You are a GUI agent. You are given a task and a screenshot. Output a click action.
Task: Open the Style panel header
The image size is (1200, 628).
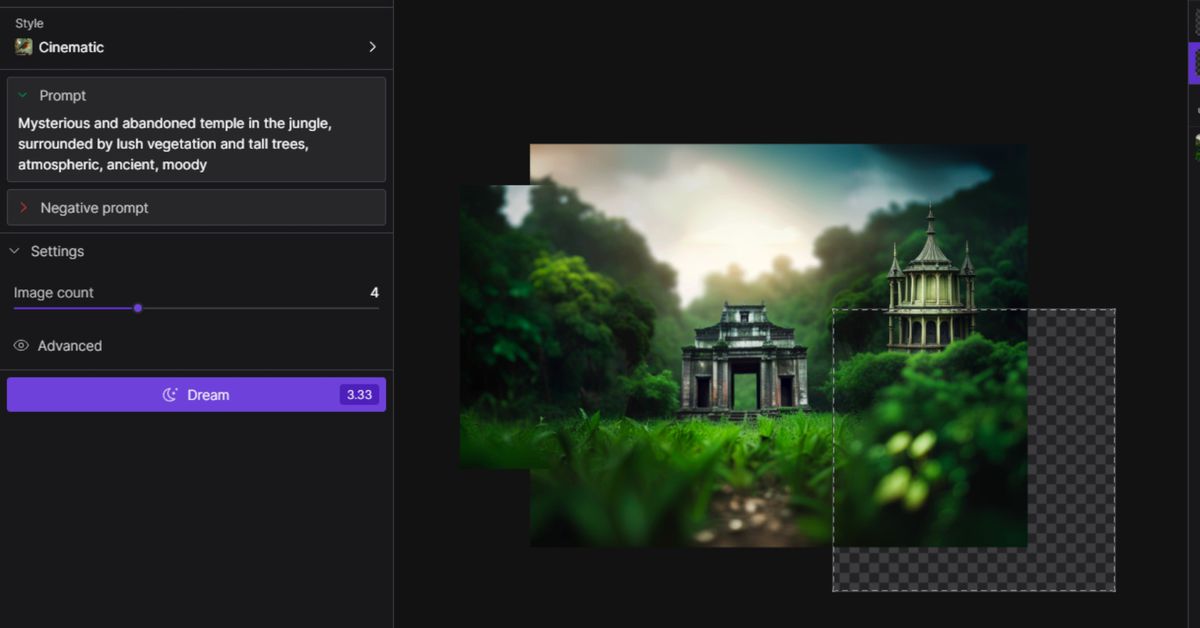click(x=29, y=22)
